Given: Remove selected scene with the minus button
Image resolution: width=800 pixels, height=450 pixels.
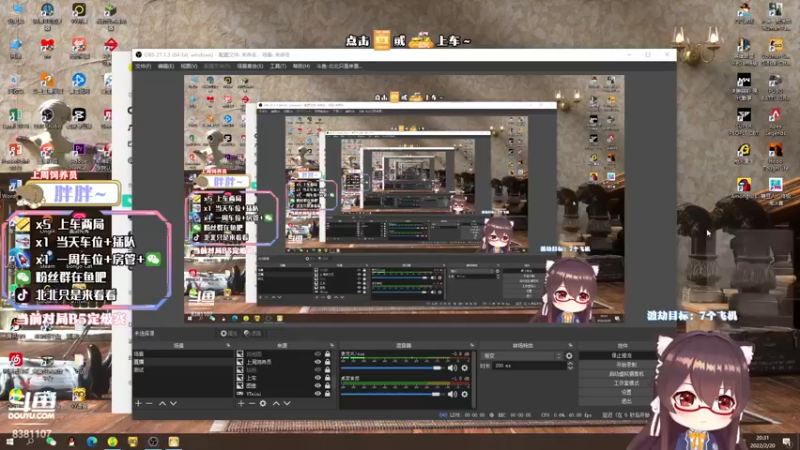Looking at the screenshot, I should tap(149, 403).
